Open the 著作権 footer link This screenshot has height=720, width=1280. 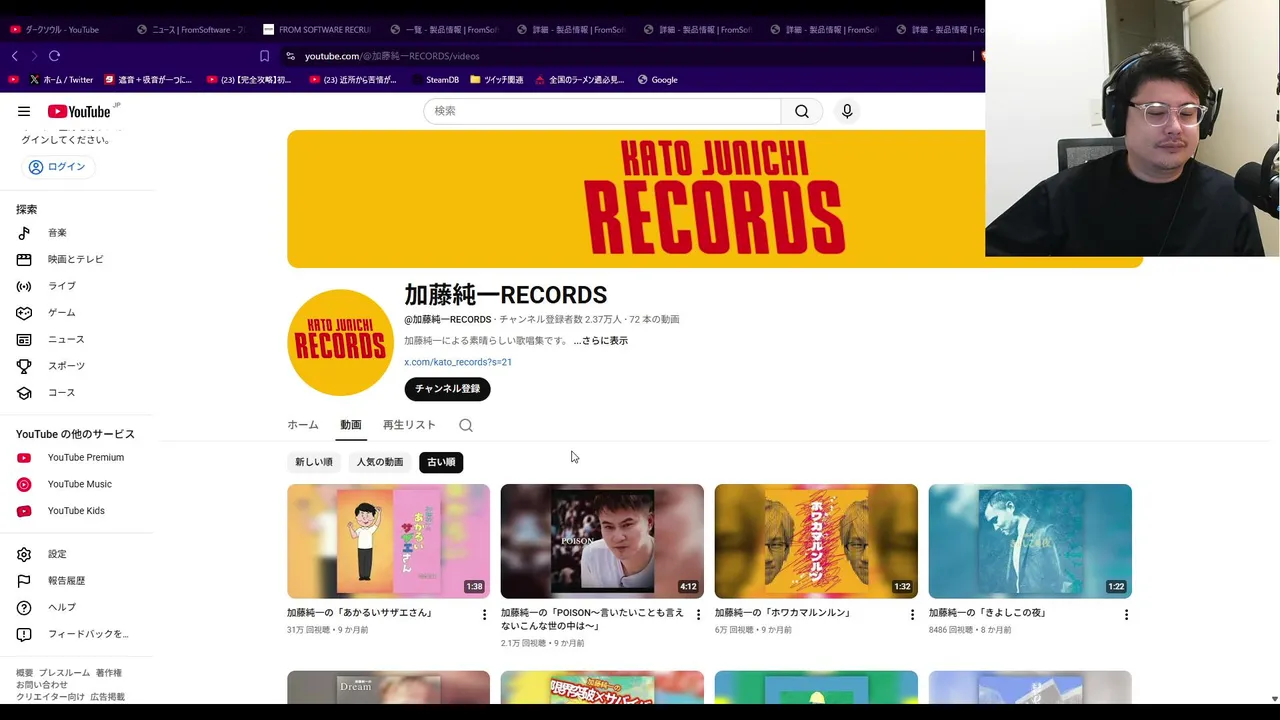[x=109, y=673]
